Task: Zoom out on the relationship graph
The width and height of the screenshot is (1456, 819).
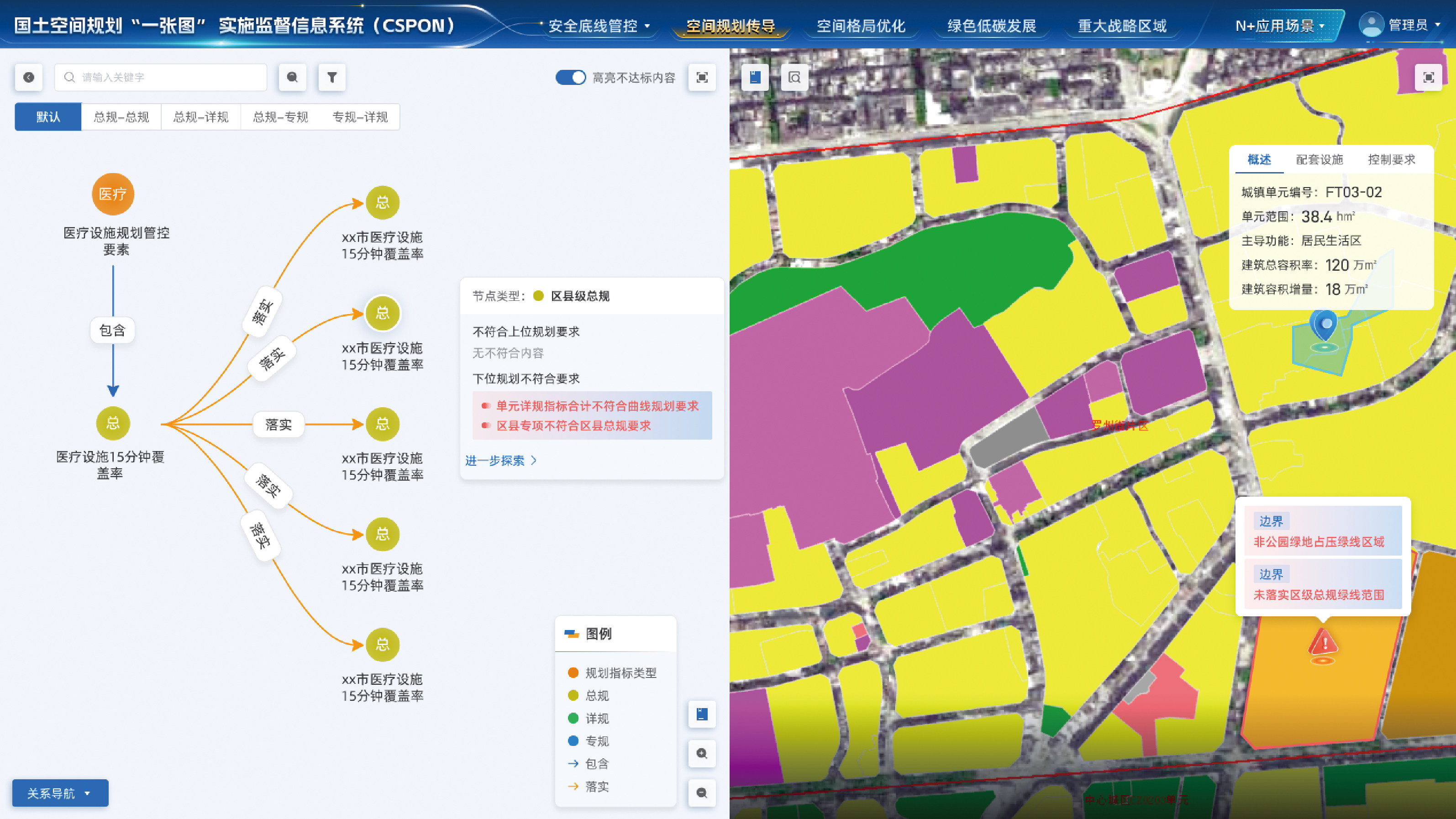Action: [702, 793]
